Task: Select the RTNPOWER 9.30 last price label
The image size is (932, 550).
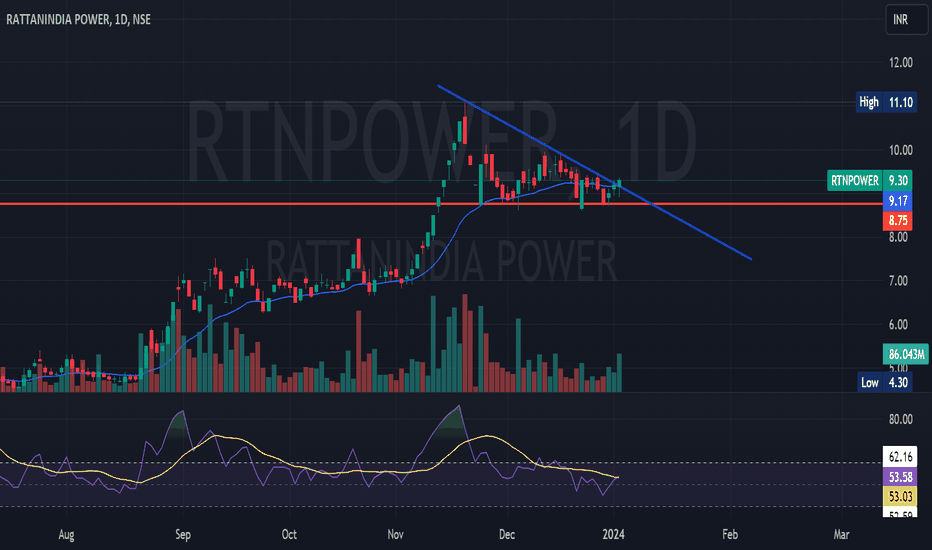Action: (868, 180)
